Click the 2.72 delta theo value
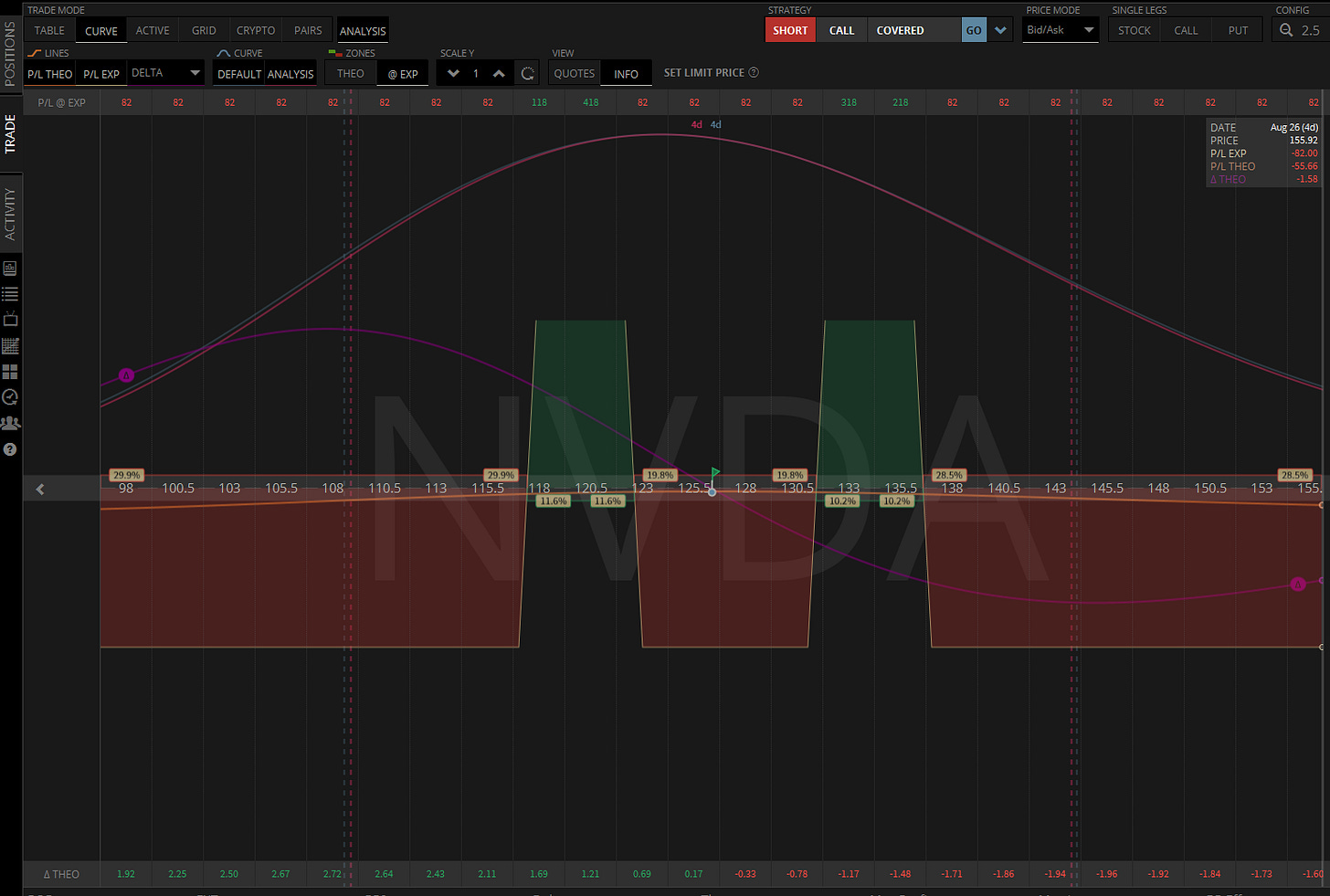The width and height of the screenshot is (1330, 896). coord(332,874)
